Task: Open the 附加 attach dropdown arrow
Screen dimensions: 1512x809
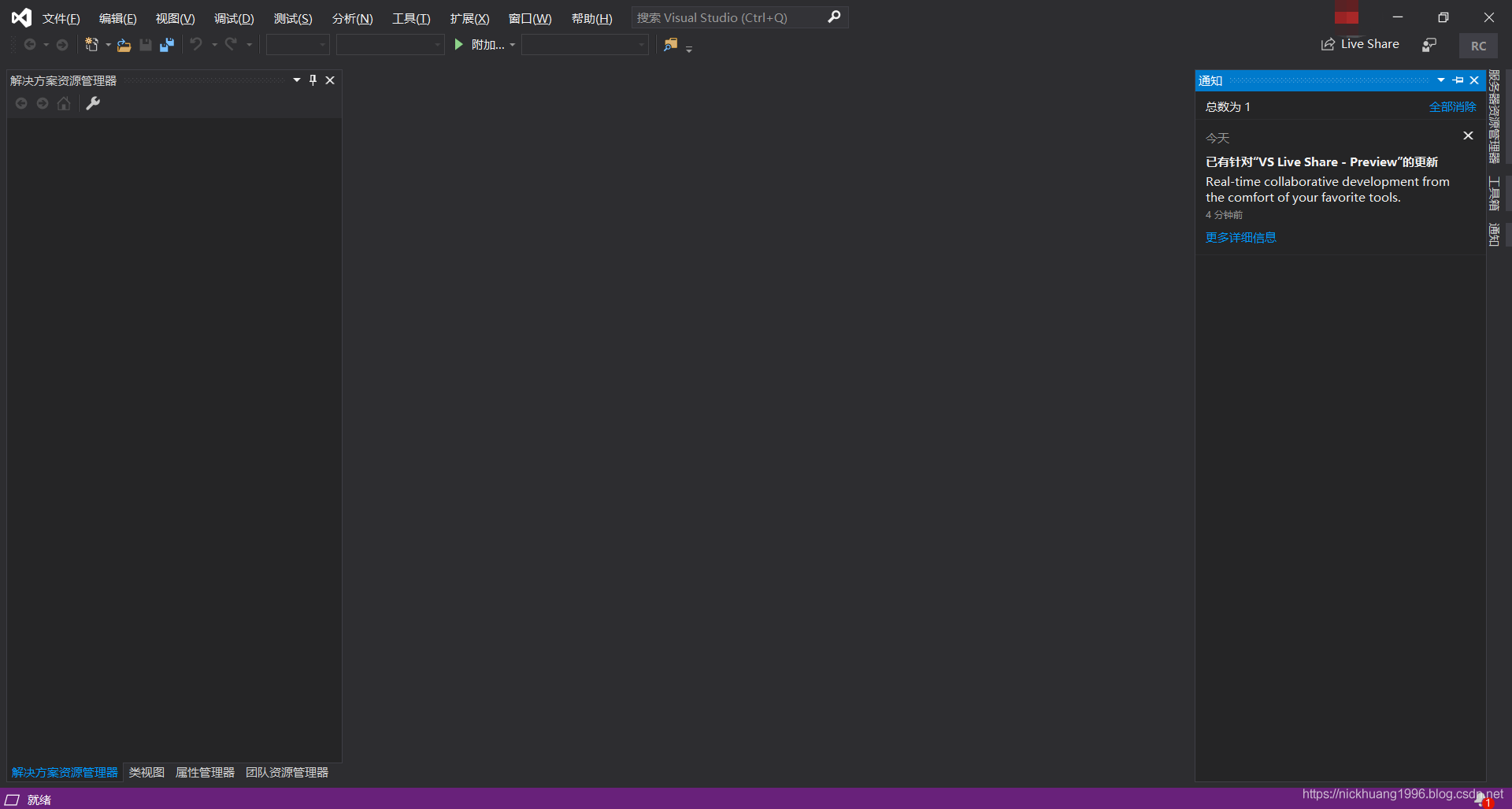Action: point(513,44)
